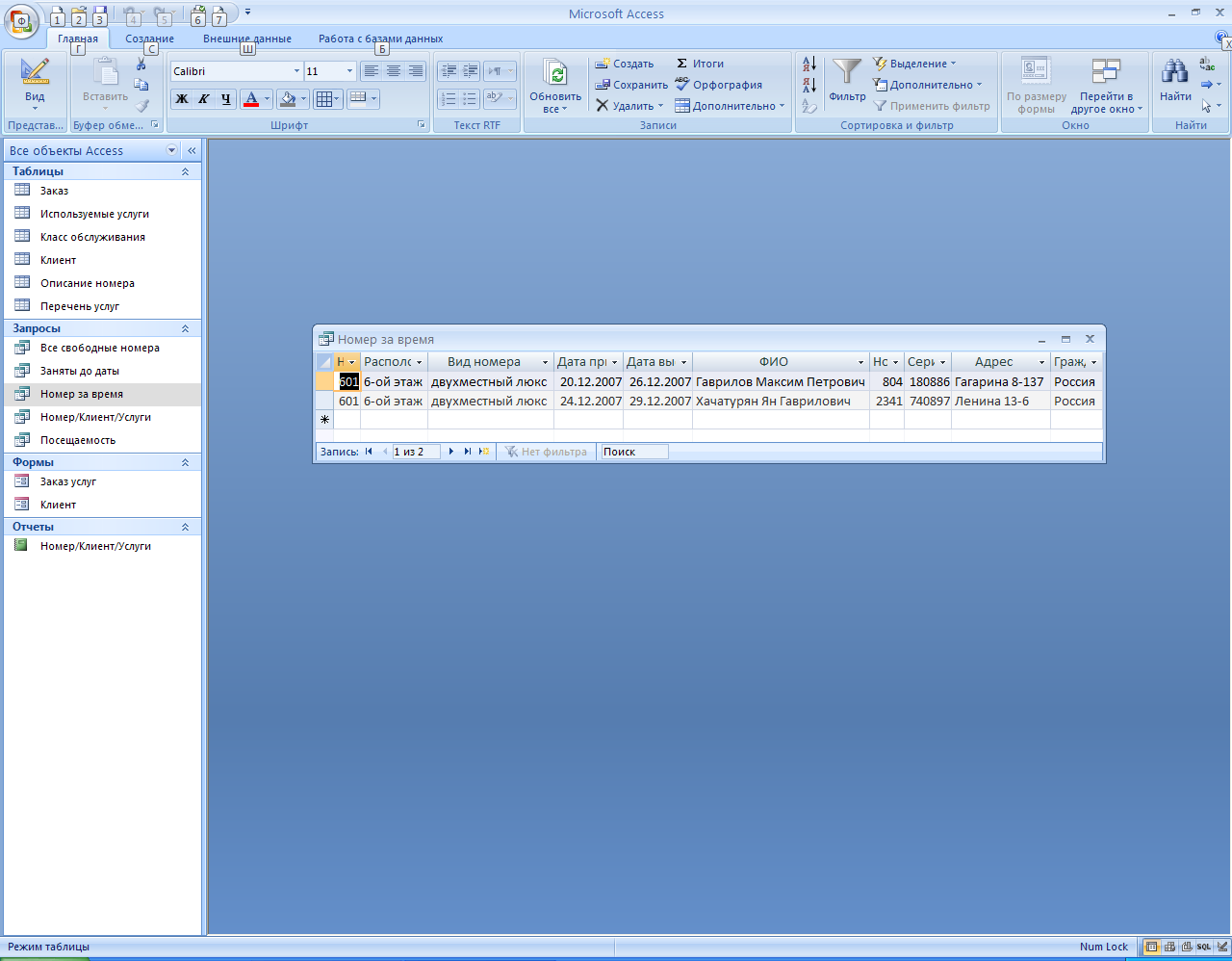Click the Вид view switch icon
Image resolution: width=1232 pixels, height=961 pixels.
35,72
